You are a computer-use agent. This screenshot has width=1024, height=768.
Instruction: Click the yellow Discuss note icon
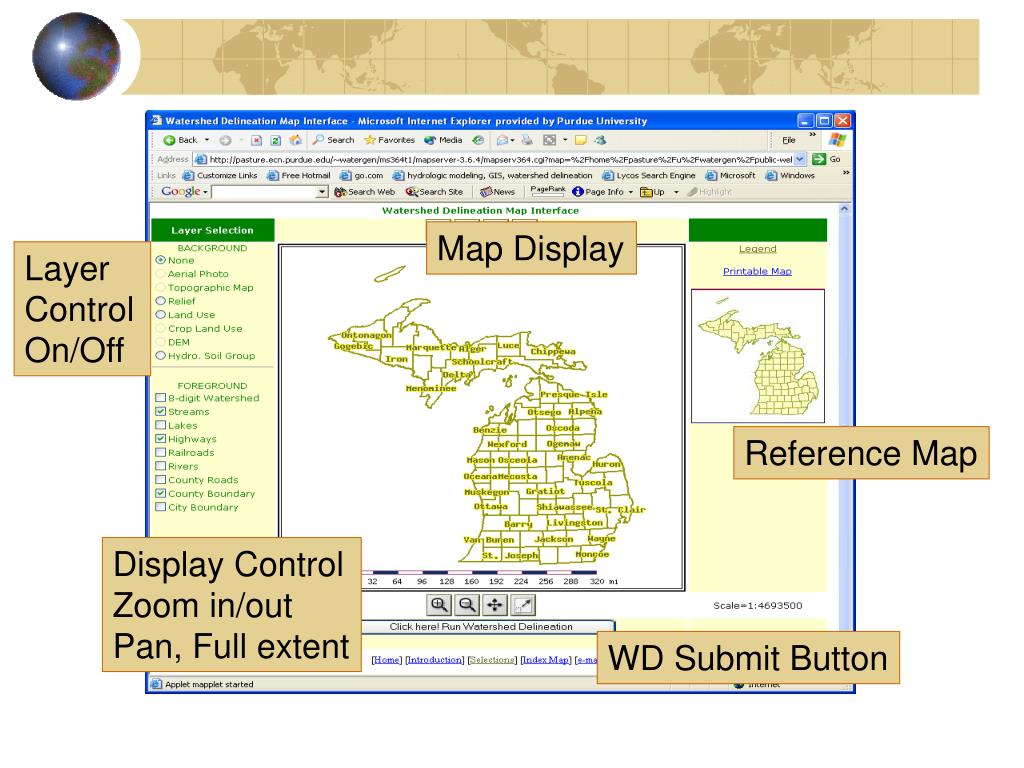pos(581,140)
